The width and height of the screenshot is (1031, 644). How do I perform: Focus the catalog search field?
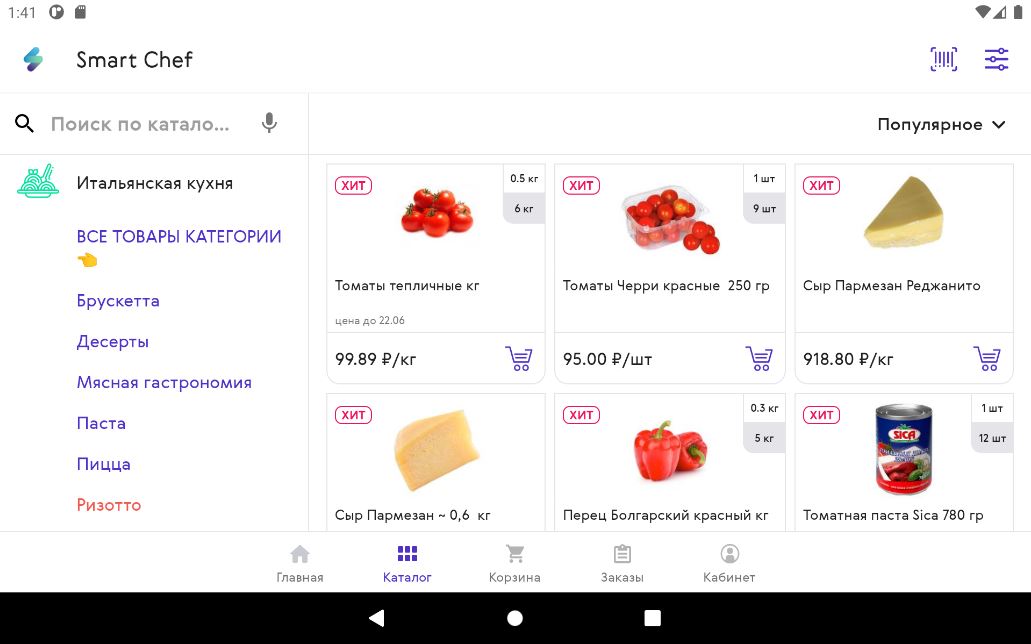click(140, 124)
